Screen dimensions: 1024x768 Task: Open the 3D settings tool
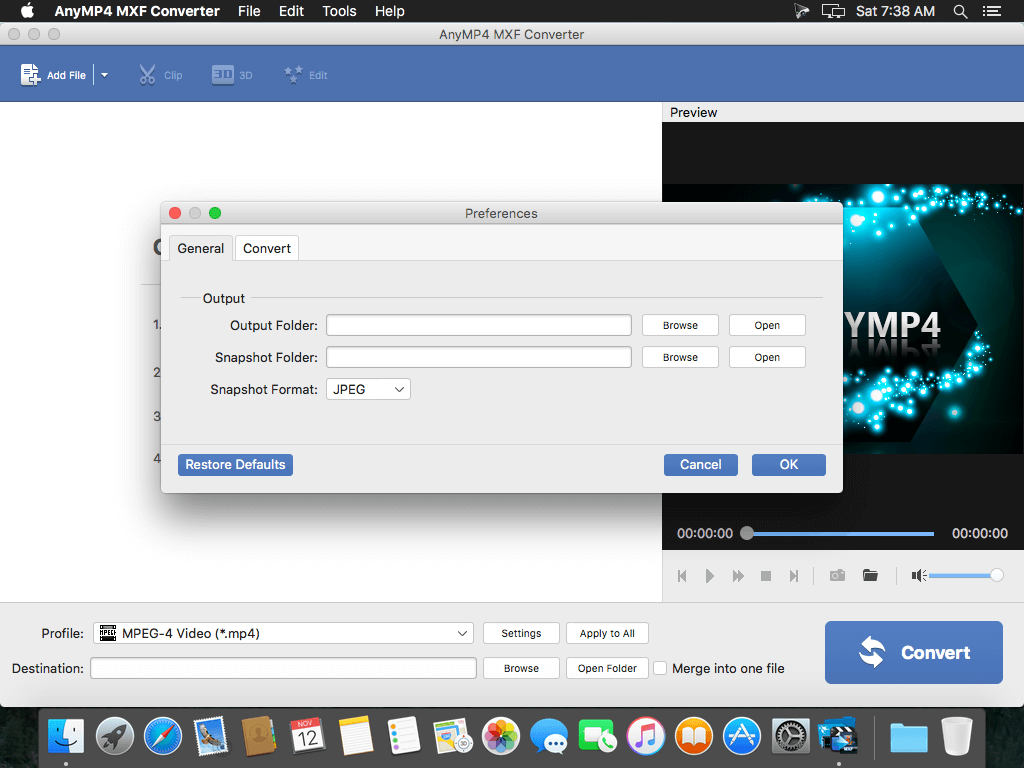(x=223, y=74)
